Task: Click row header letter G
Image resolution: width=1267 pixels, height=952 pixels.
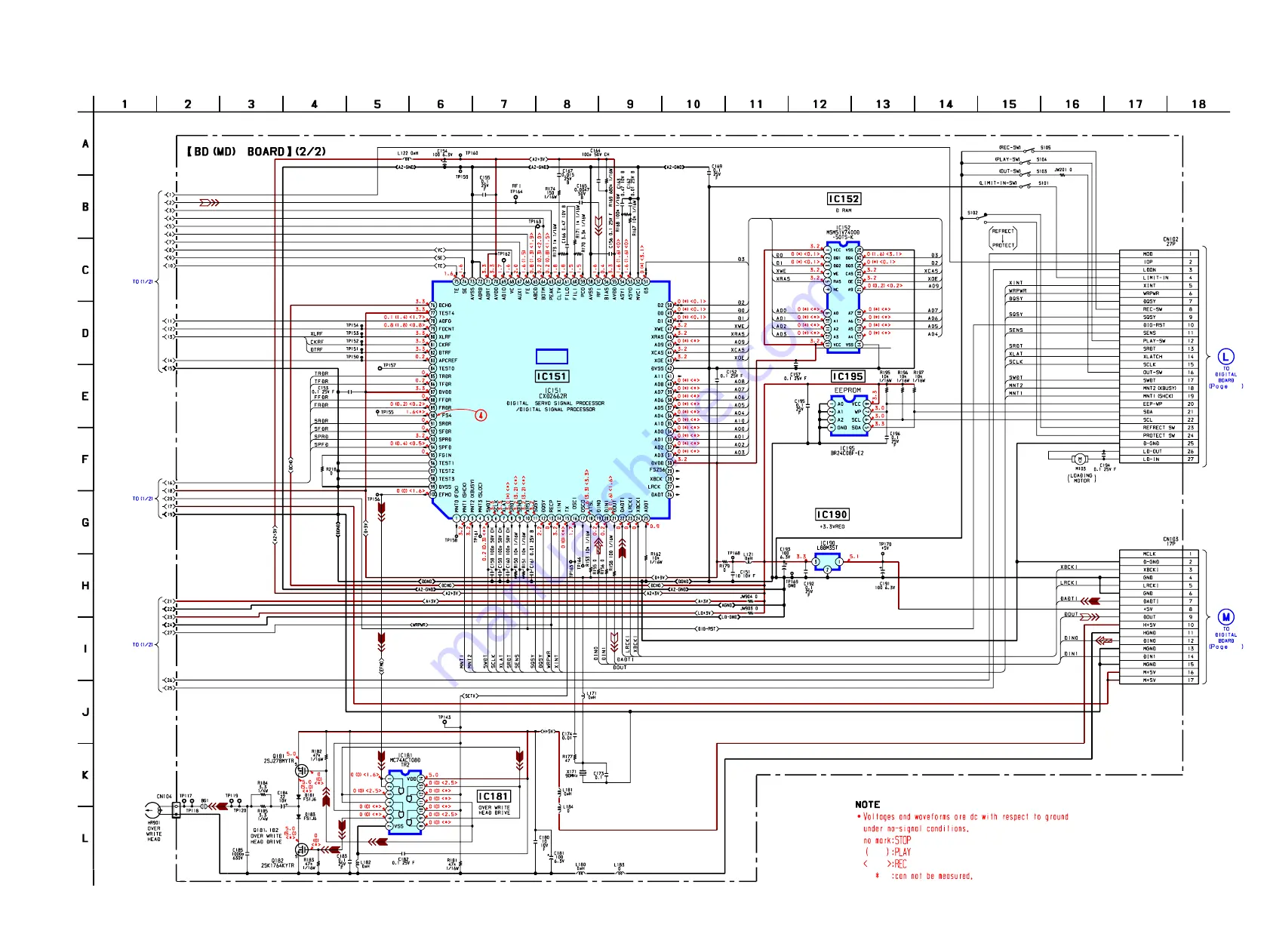Action: pyautogui.click(x=85, y=523)
